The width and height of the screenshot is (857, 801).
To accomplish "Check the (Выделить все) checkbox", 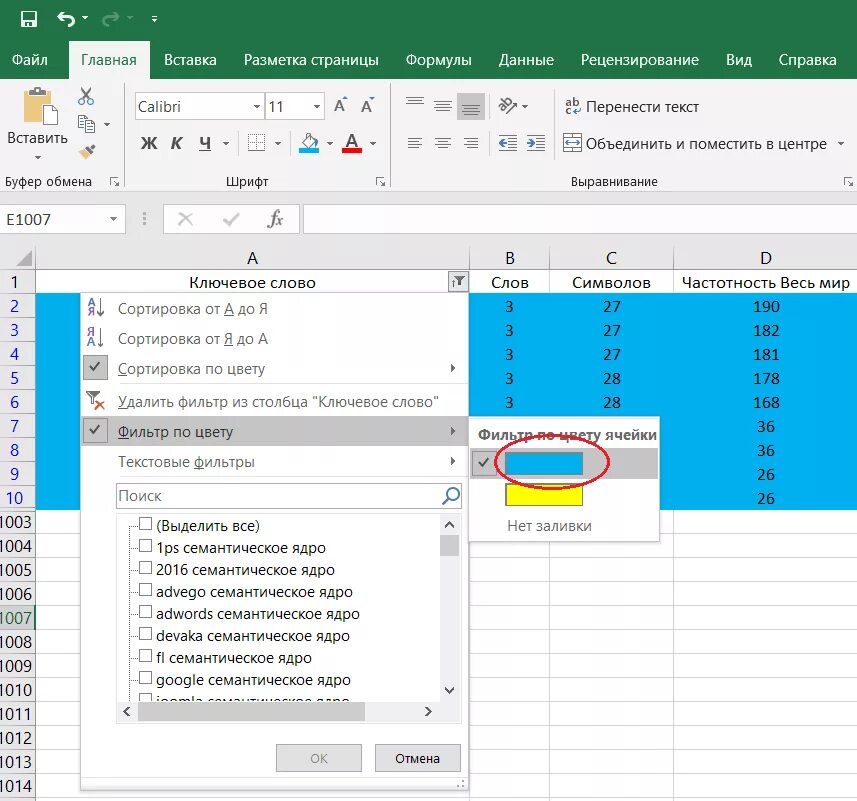I will [x=145, y=524].
